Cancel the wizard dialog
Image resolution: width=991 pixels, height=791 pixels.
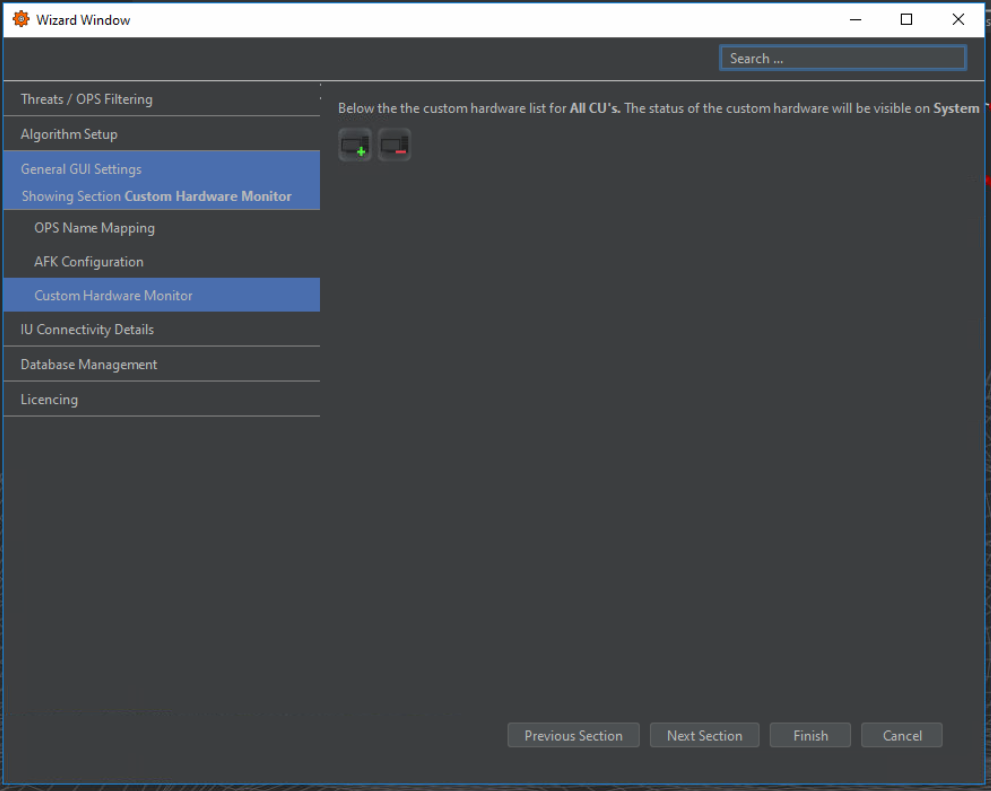point(901,735)
